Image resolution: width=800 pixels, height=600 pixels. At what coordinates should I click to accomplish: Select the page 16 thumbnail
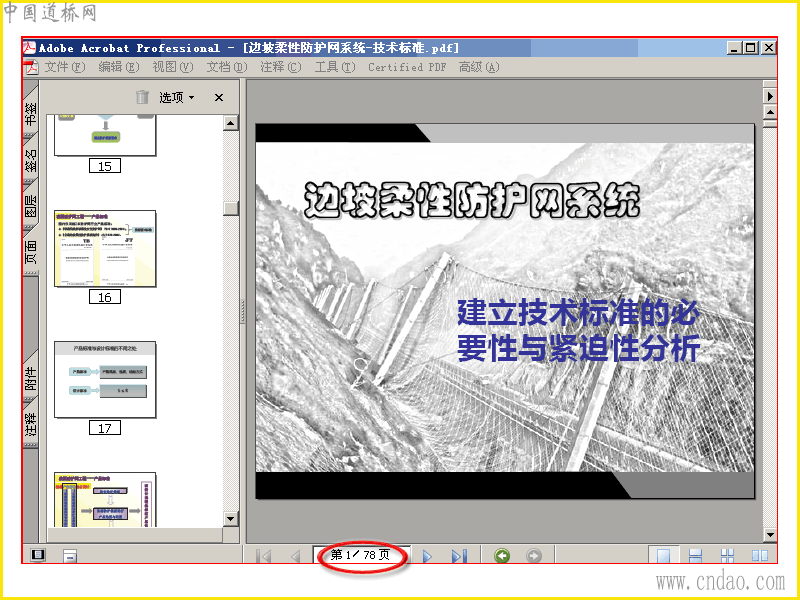tap(105, 248)
